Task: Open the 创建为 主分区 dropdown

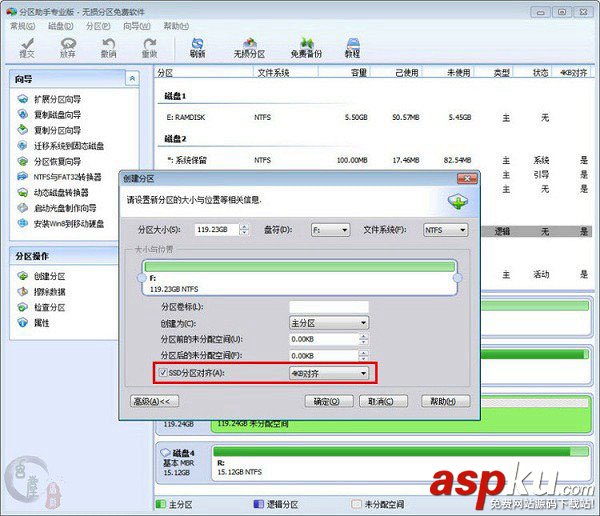Action: click(329, 323)
